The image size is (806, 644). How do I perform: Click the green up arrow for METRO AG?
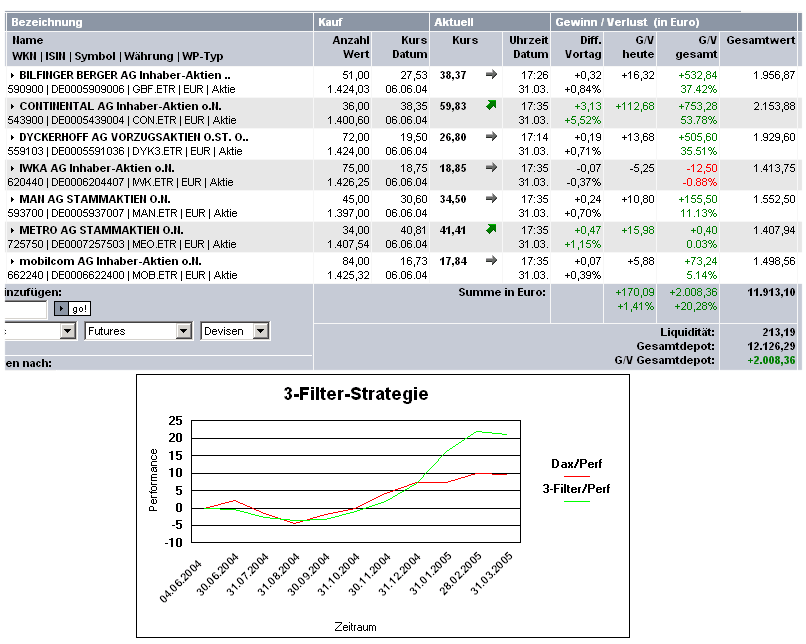pyautogui.click(x=491, y=229)
